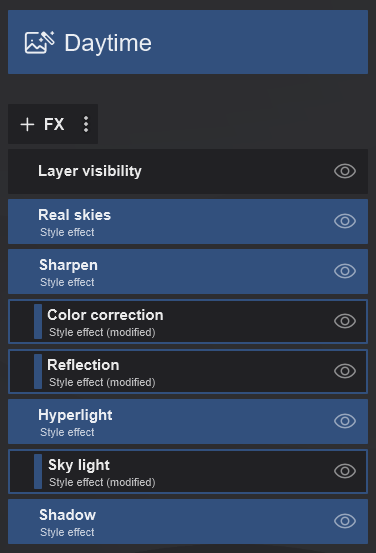376x553 pixels.
Task: Click the Daytime style header
Action: point(188,42)
